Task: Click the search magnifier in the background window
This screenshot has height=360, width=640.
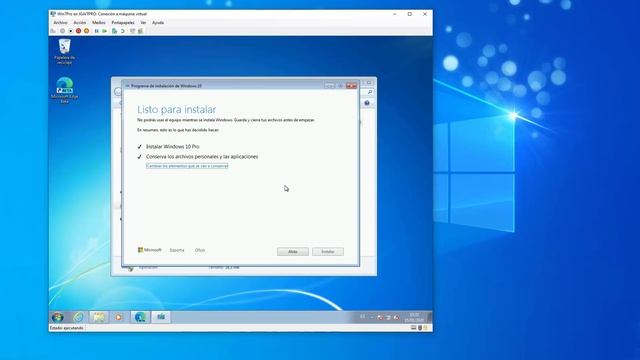Action: point(369,92)
